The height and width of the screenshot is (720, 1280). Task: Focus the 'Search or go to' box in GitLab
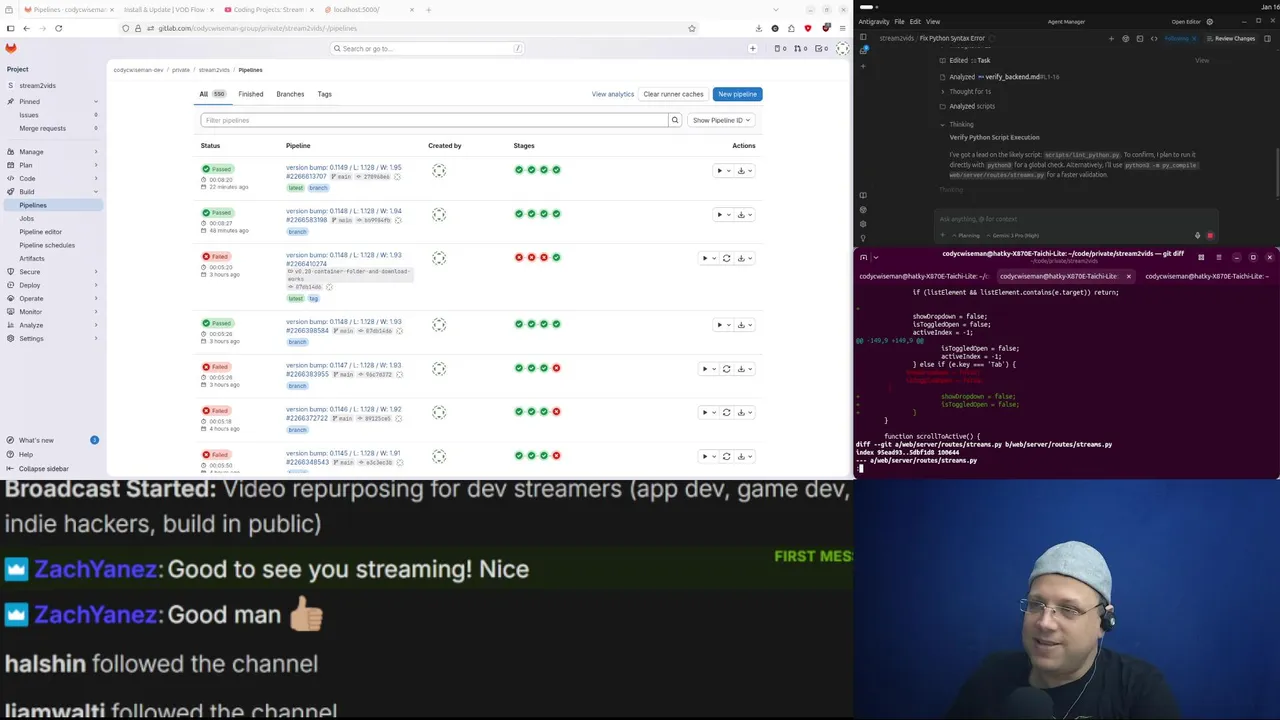coord(428,48)
